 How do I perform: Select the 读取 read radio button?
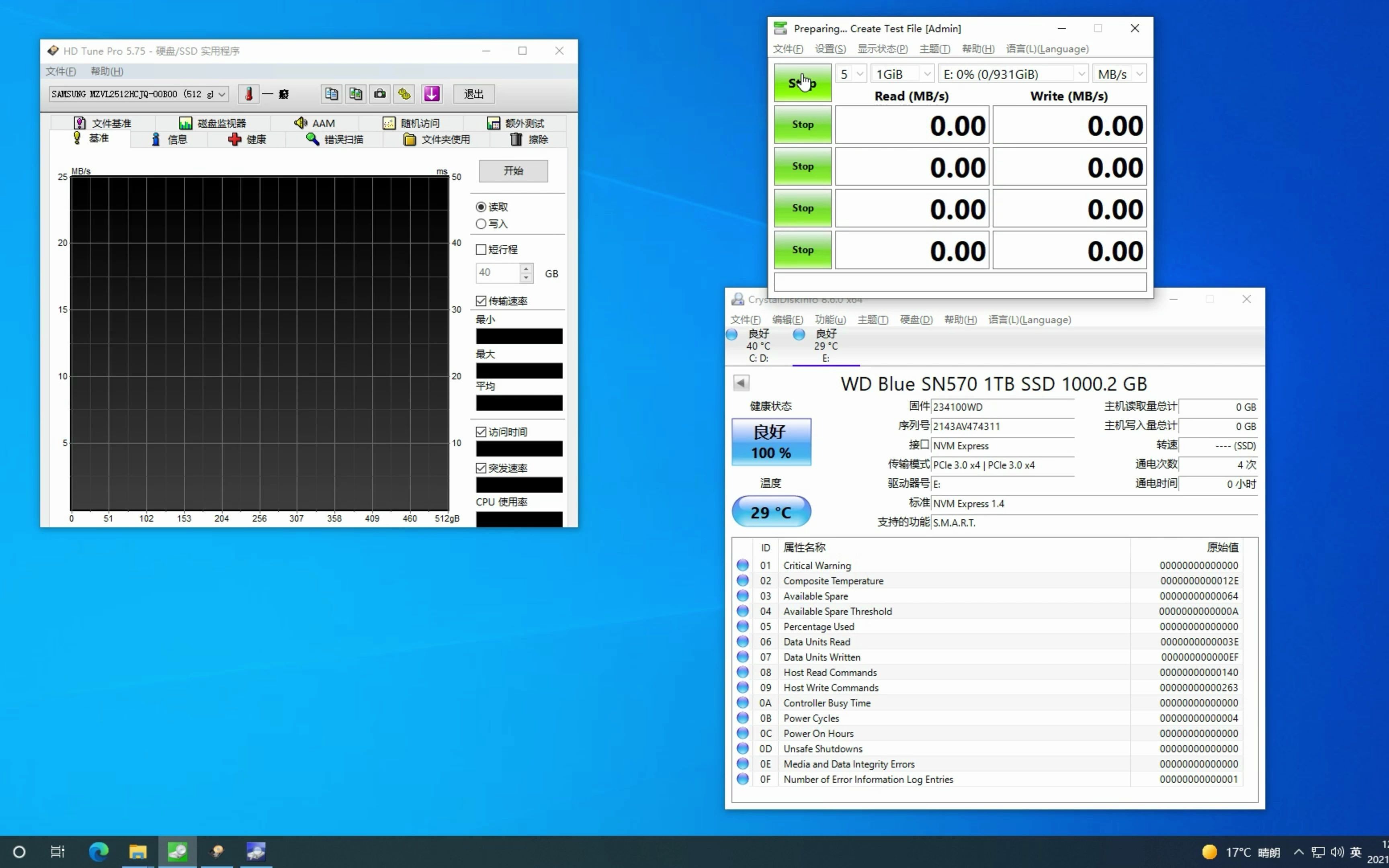click(481, 207)
